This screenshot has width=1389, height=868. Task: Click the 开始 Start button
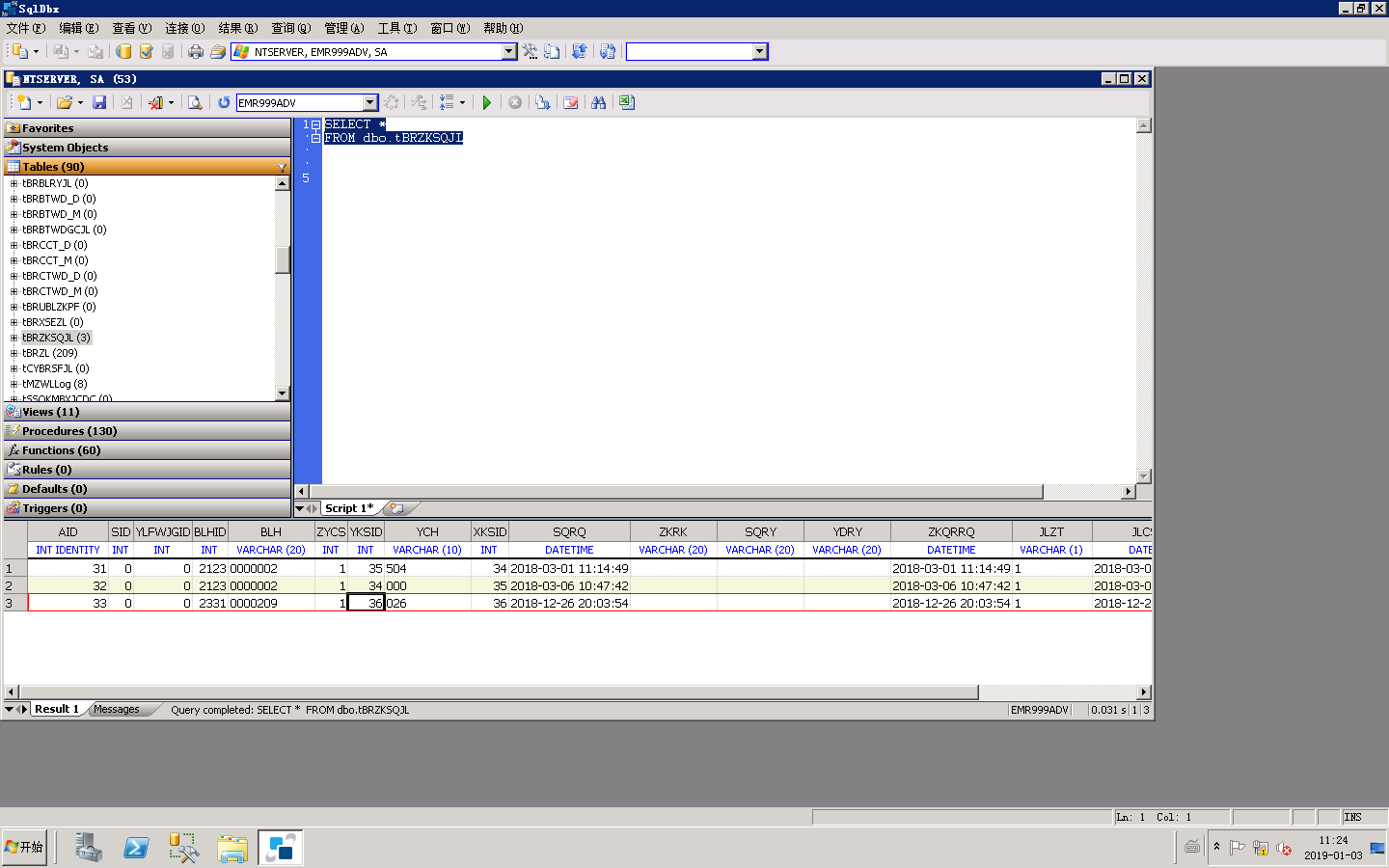[x=25, y=848]
